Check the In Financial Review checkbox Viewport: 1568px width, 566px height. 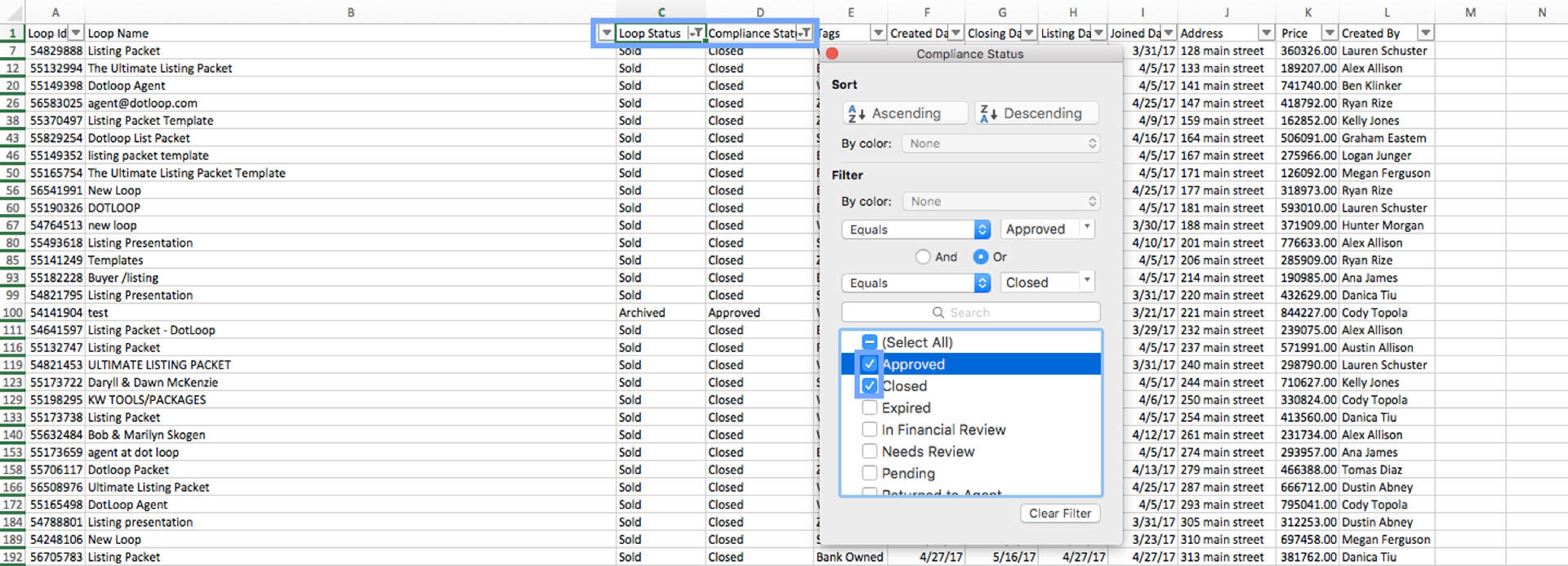pos(870,430)
